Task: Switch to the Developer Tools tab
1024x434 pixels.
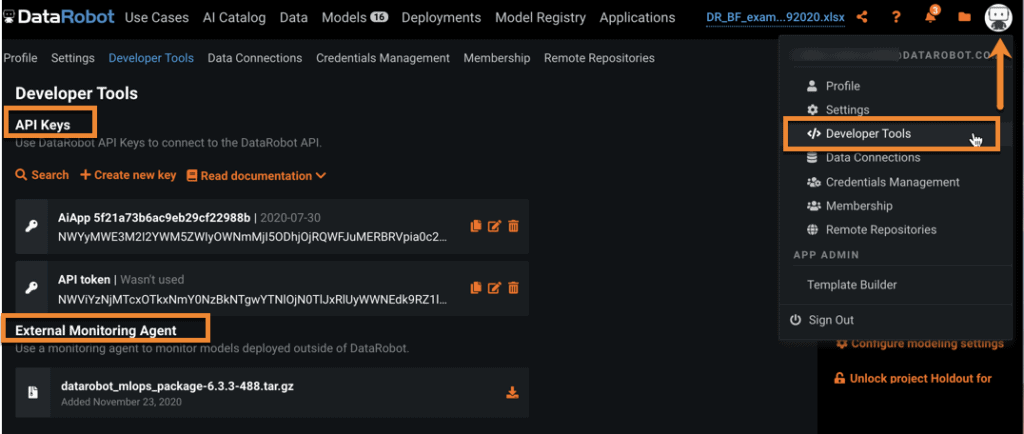Action: tap(151, 58)
